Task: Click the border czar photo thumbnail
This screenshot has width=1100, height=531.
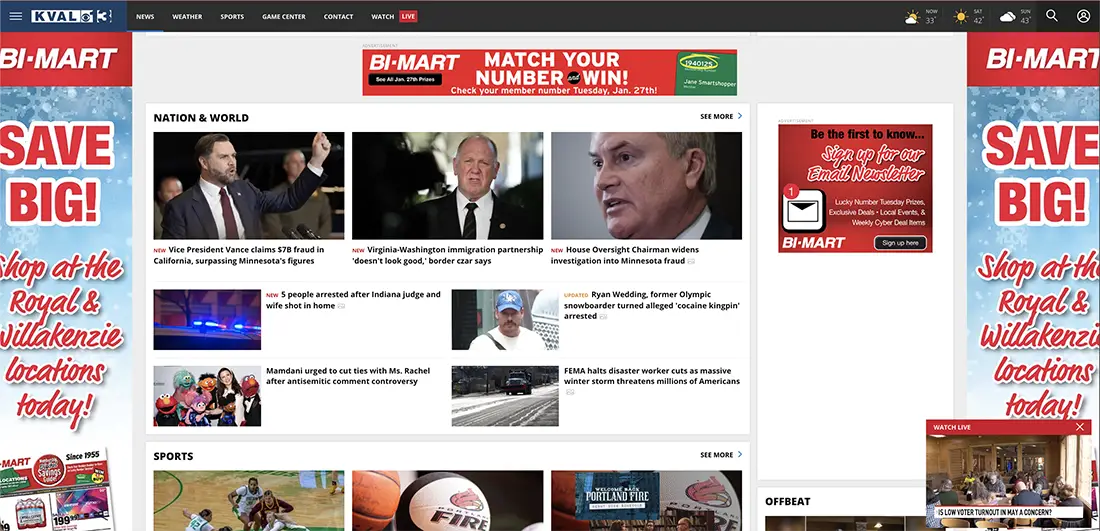Action: pos(448,186)
